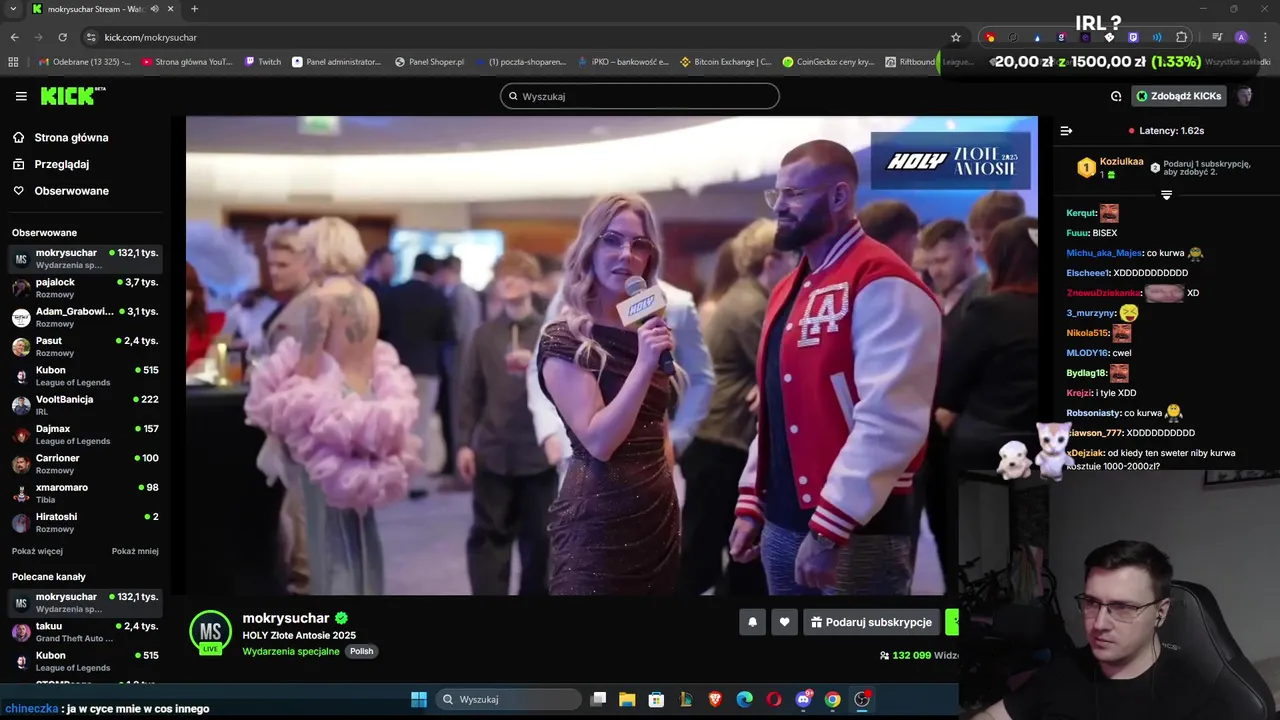Open Przeglądaj in the sidebar

(61, 164)
